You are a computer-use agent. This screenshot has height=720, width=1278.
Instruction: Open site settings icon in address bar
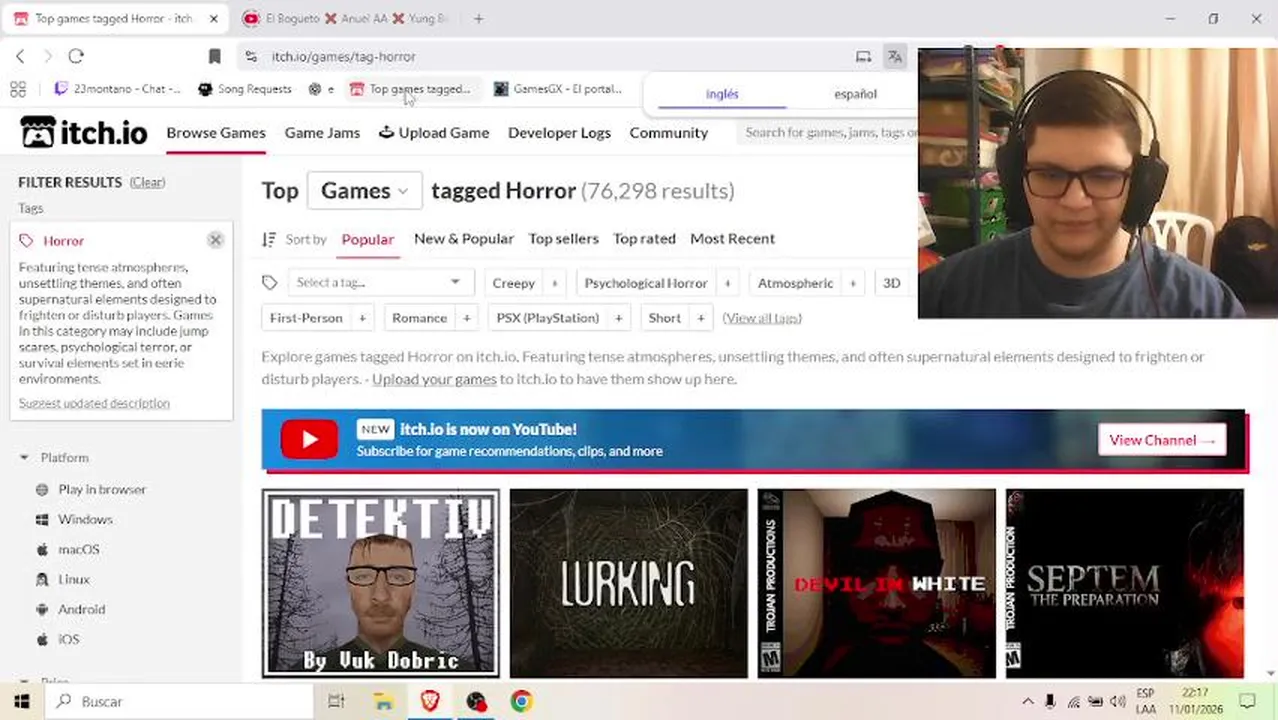tap(251, 57)
